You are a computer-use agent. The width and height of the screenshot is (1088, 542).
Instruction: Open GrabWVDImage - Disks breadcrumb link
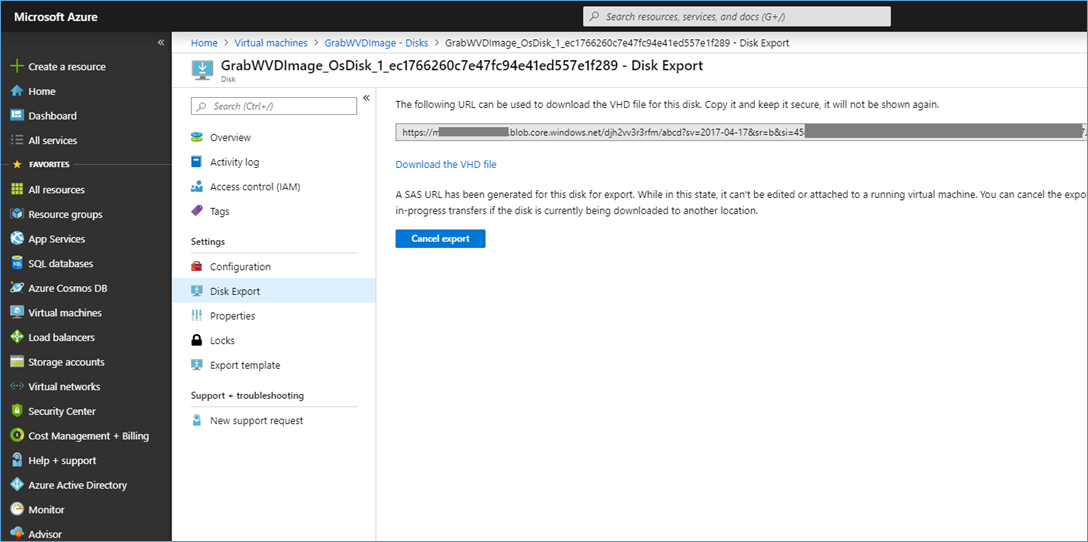376,43
